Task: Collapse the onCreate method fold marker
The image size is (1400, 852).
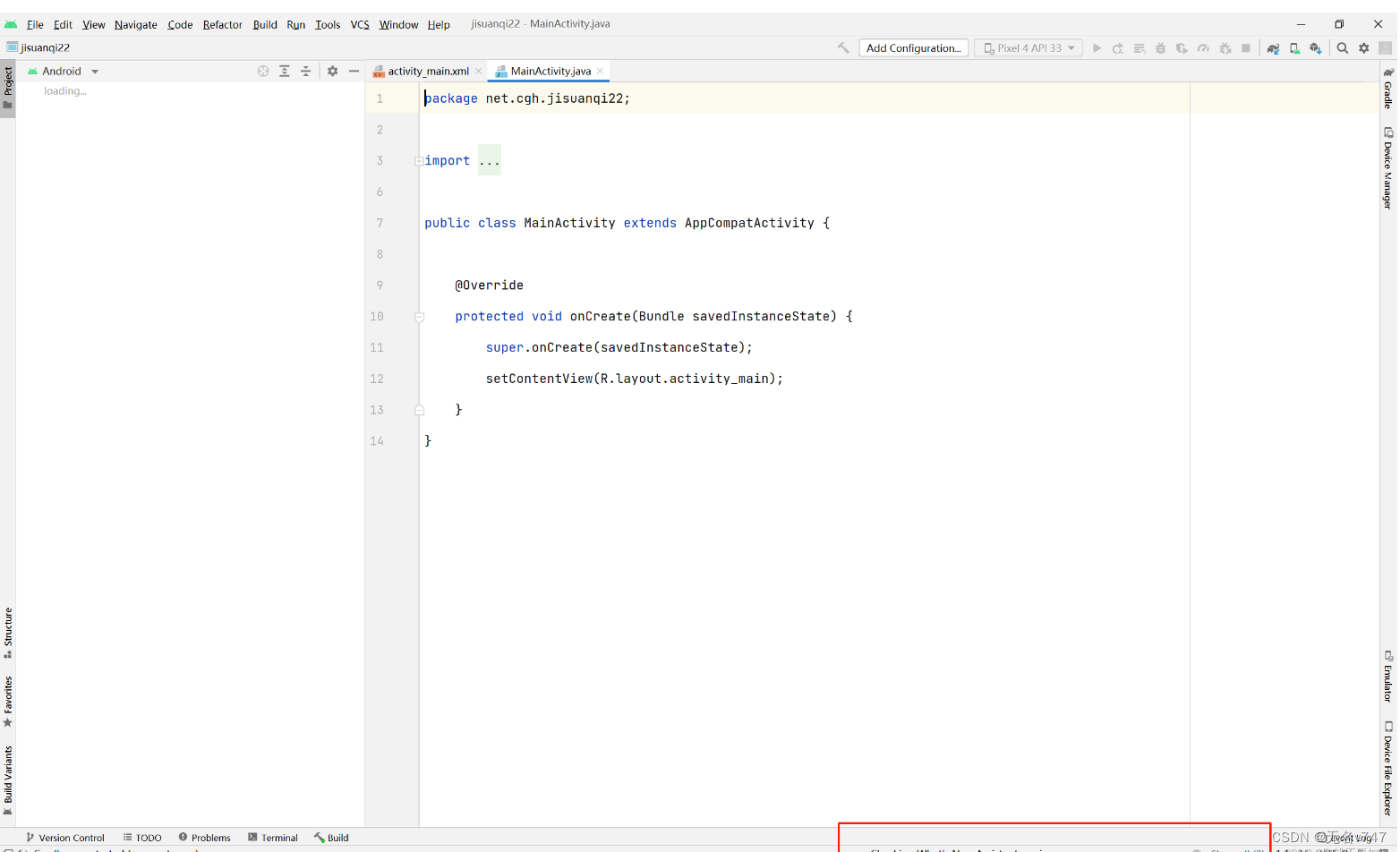Action: pos(419,317)
